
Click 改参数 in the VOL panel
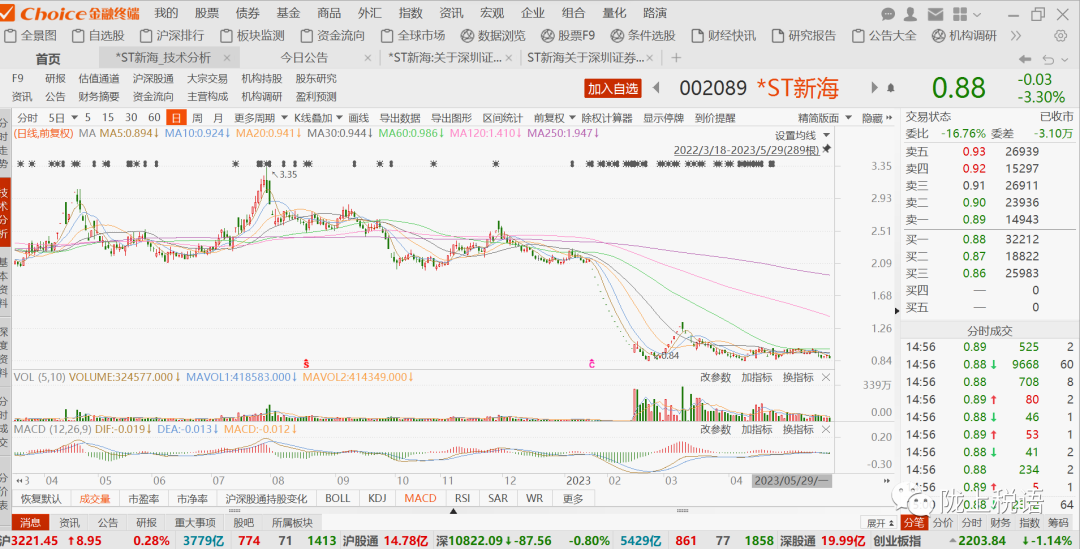[716, 377]
